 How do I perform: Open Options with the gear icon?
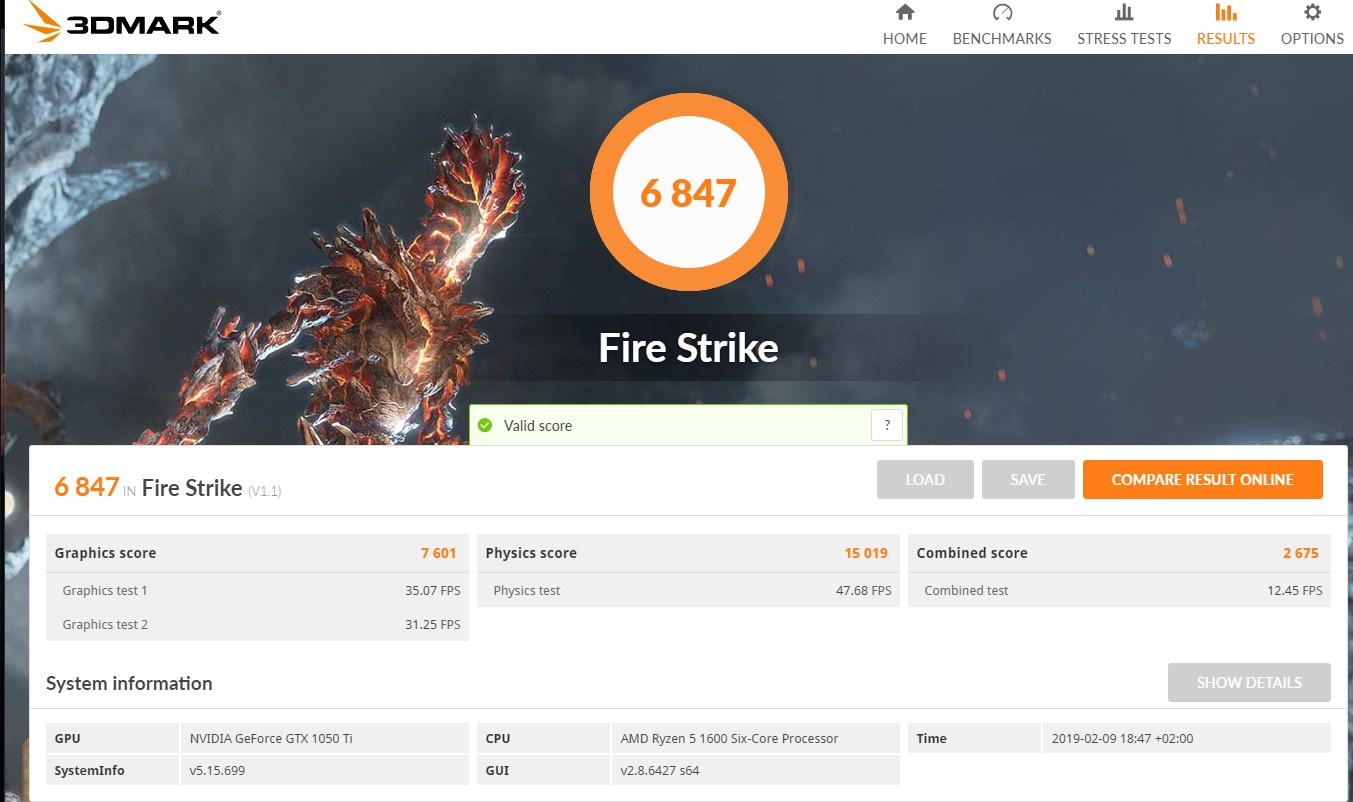1312,13
